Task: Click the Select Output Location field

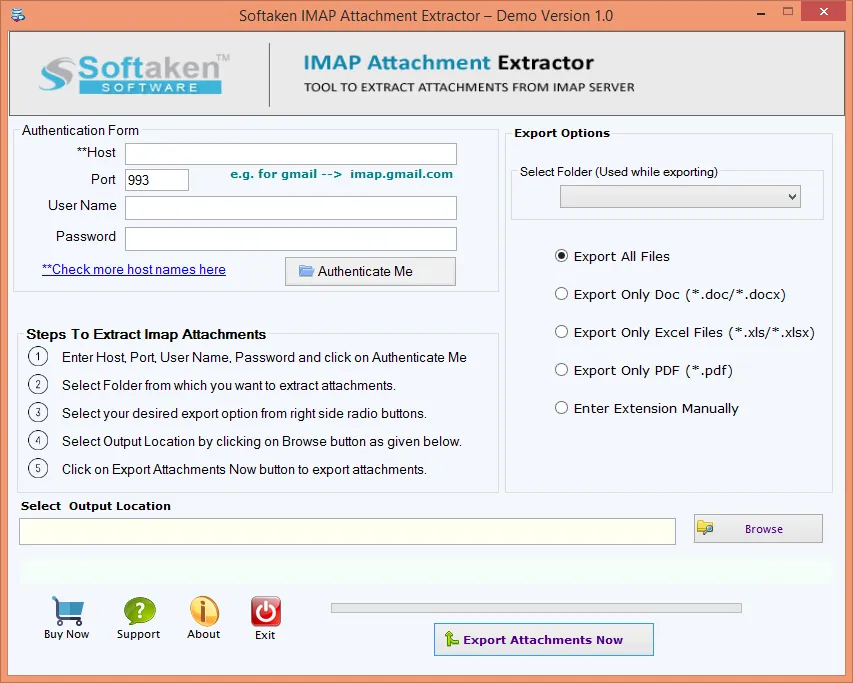Action: (347, 531)
